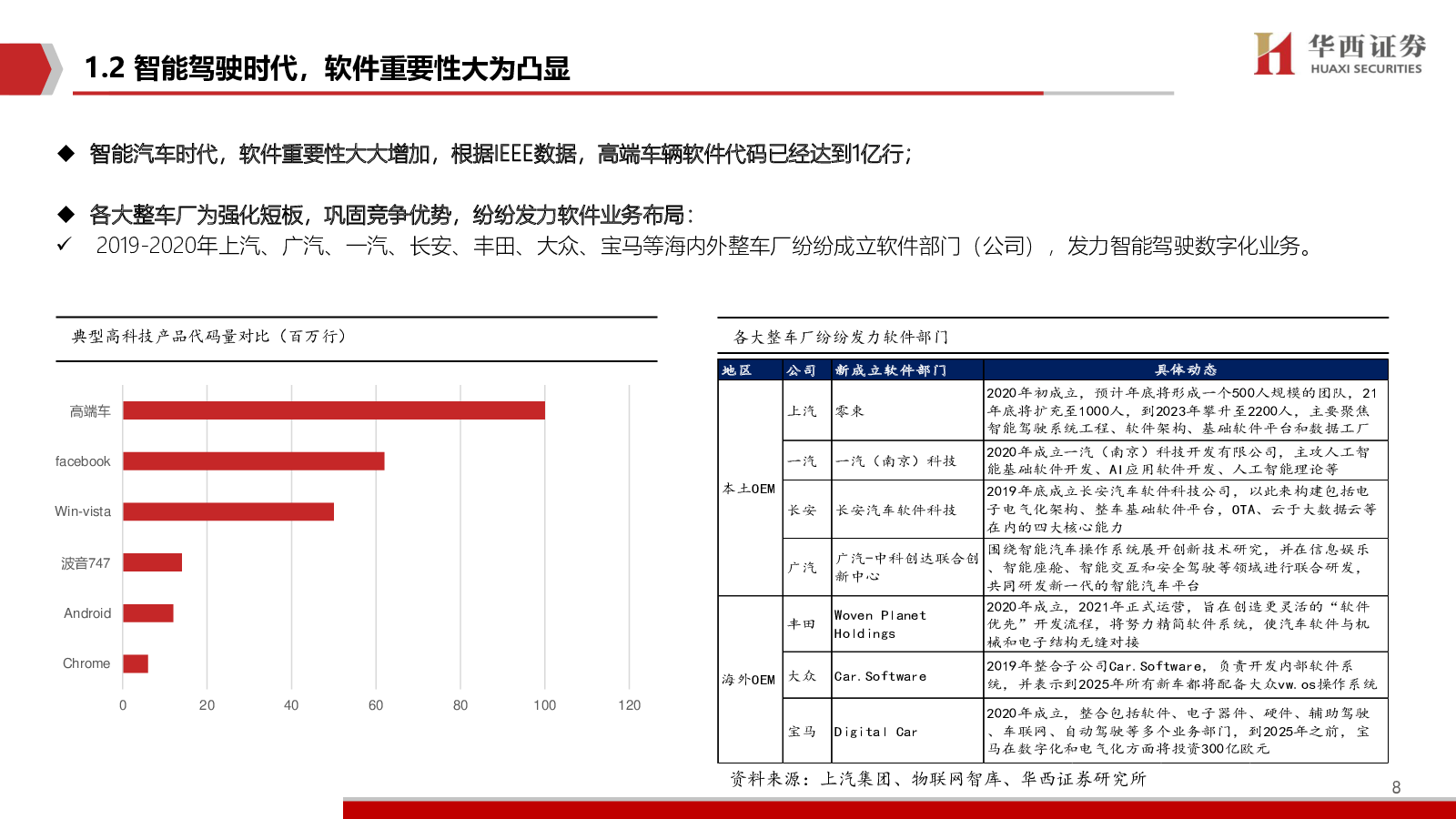
Task: Click the 'Chrome' axis label
Action: [x=86, y=663]
